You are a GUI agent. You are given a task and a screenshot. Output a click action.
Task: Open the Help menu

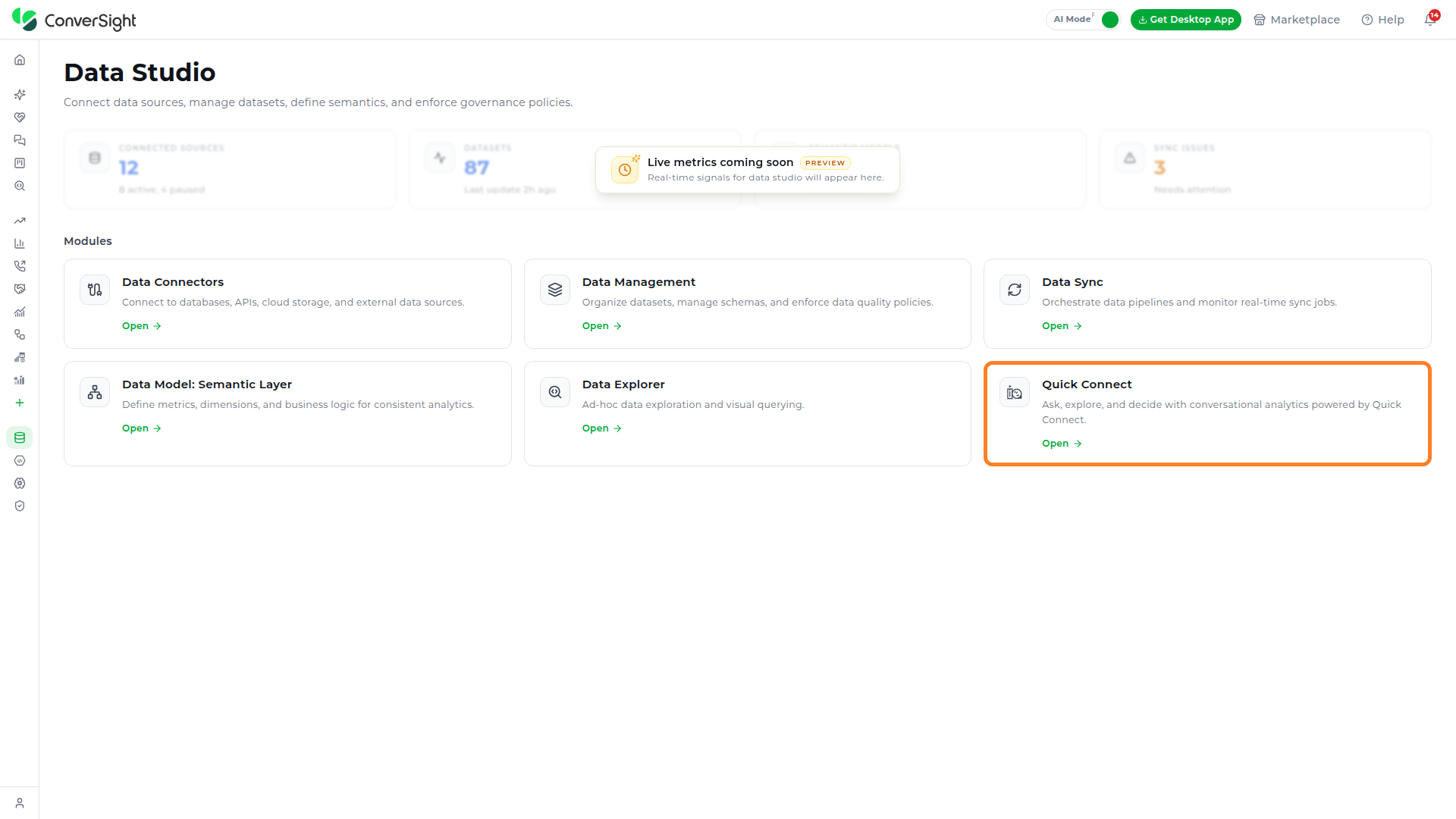[x=1383, y=20]
